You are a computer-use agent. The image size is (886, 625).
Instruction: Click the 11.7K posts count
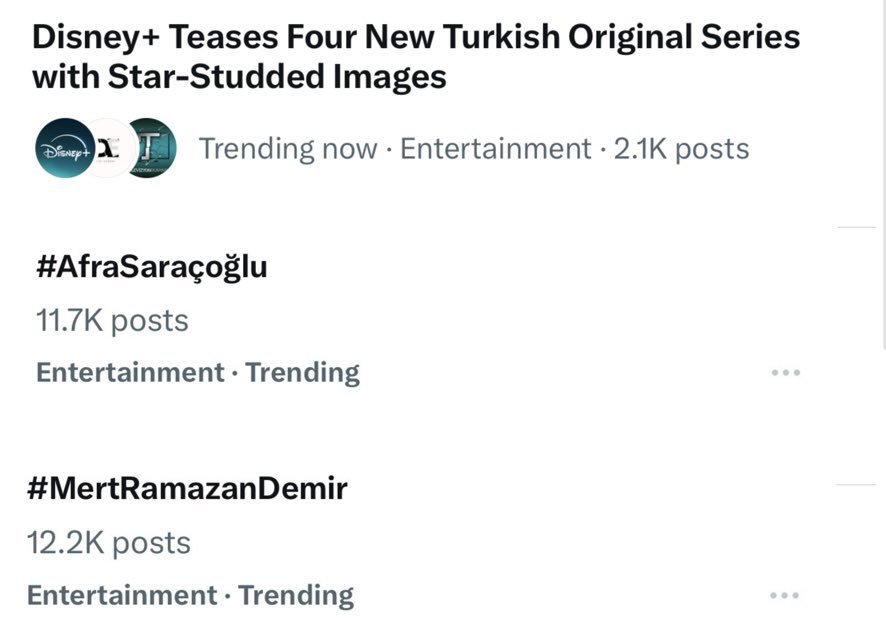coord(112,321)
